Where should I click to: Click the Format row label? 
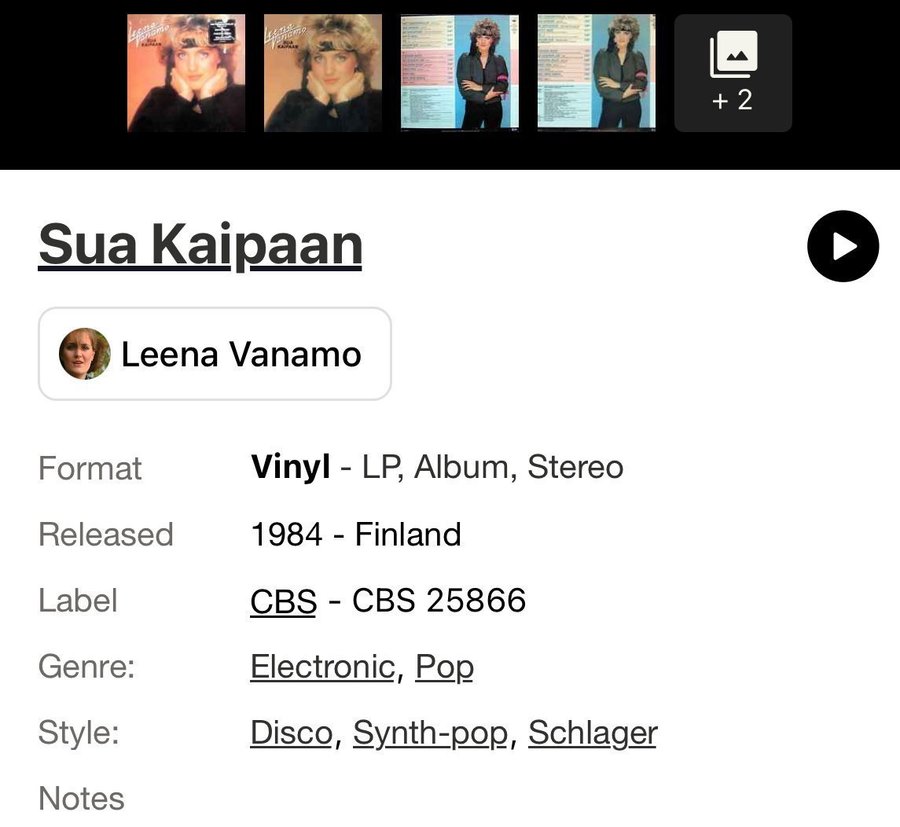point(90,468)
